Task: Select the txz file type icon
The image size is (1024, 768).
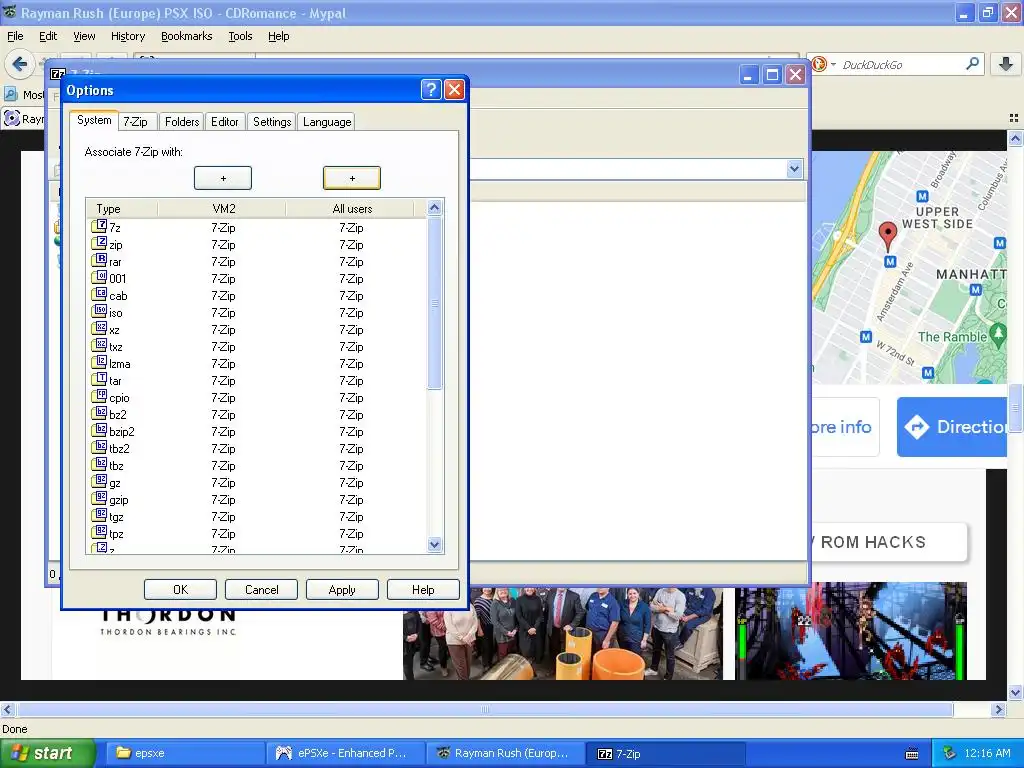Action: pyautogui.click(x=99, y=345)
